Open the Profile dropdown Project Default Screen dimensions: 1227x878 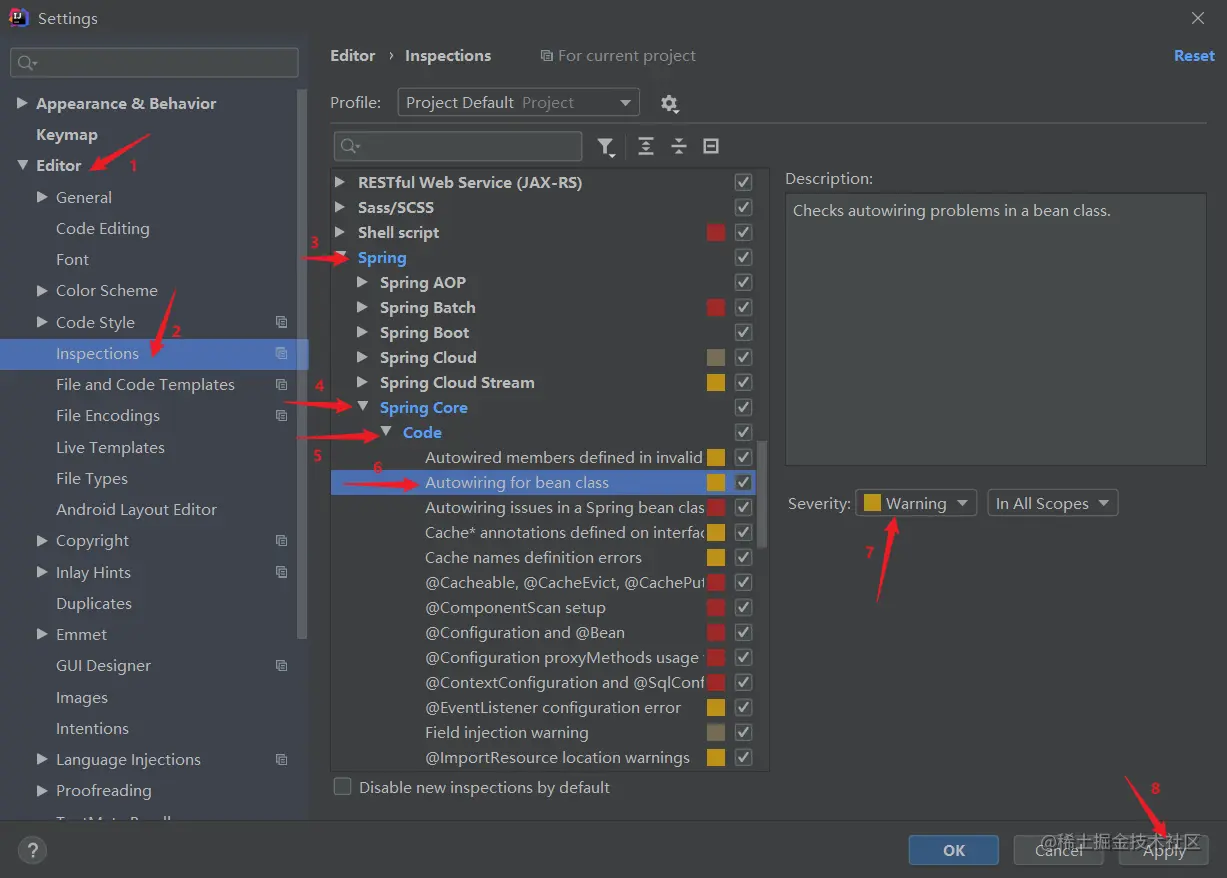518,102
